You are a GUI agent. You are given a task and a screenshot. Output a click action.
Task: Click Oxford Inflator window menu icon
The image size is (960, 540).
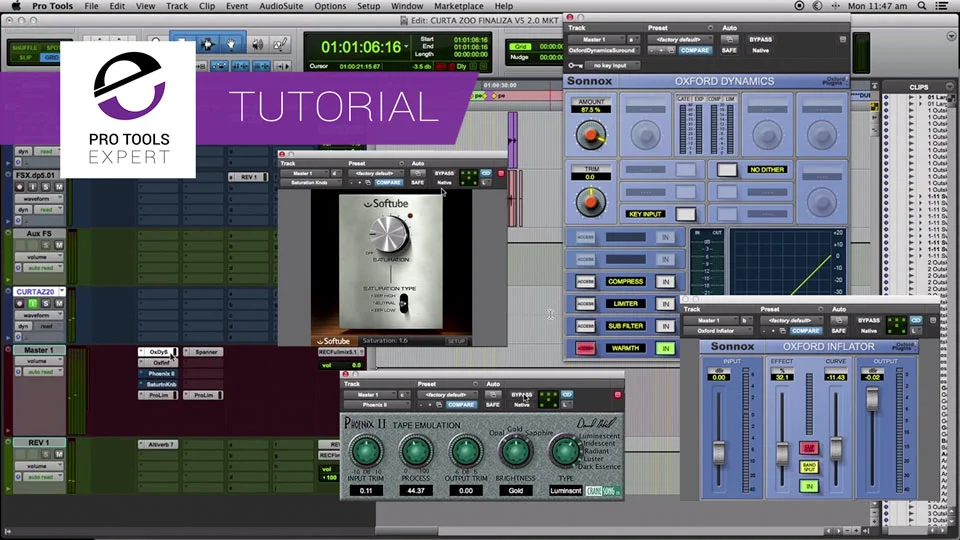932,320
